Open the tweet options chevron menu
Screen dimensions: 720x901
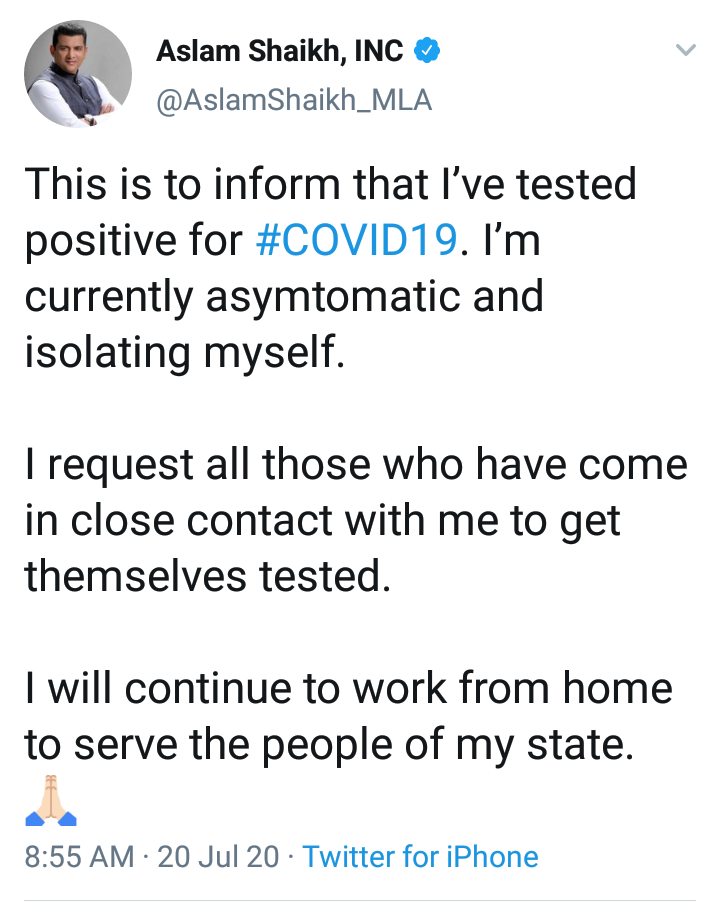tap(685, 50)
